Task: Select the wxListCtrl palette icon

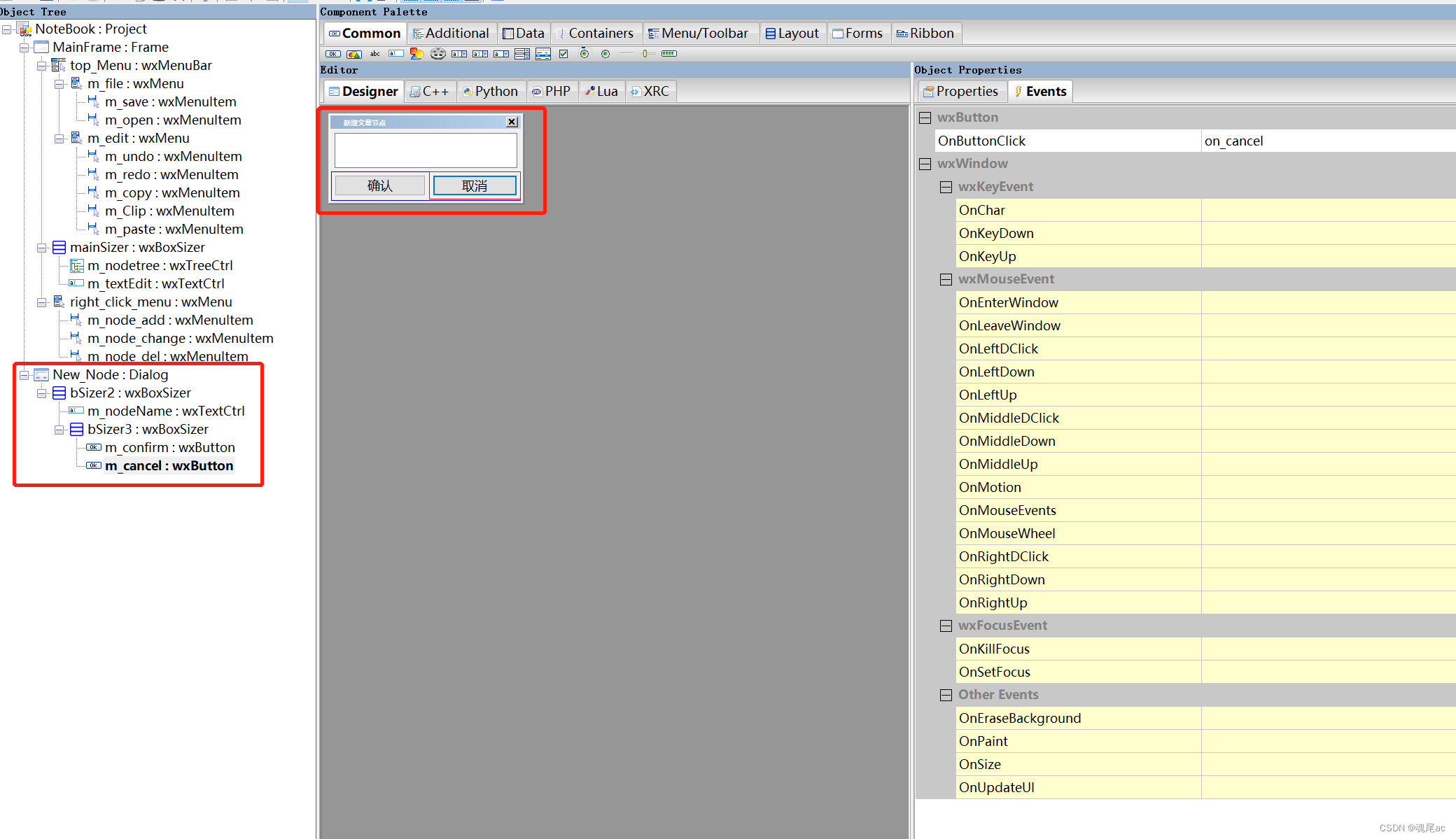Action: pos(543,54)
